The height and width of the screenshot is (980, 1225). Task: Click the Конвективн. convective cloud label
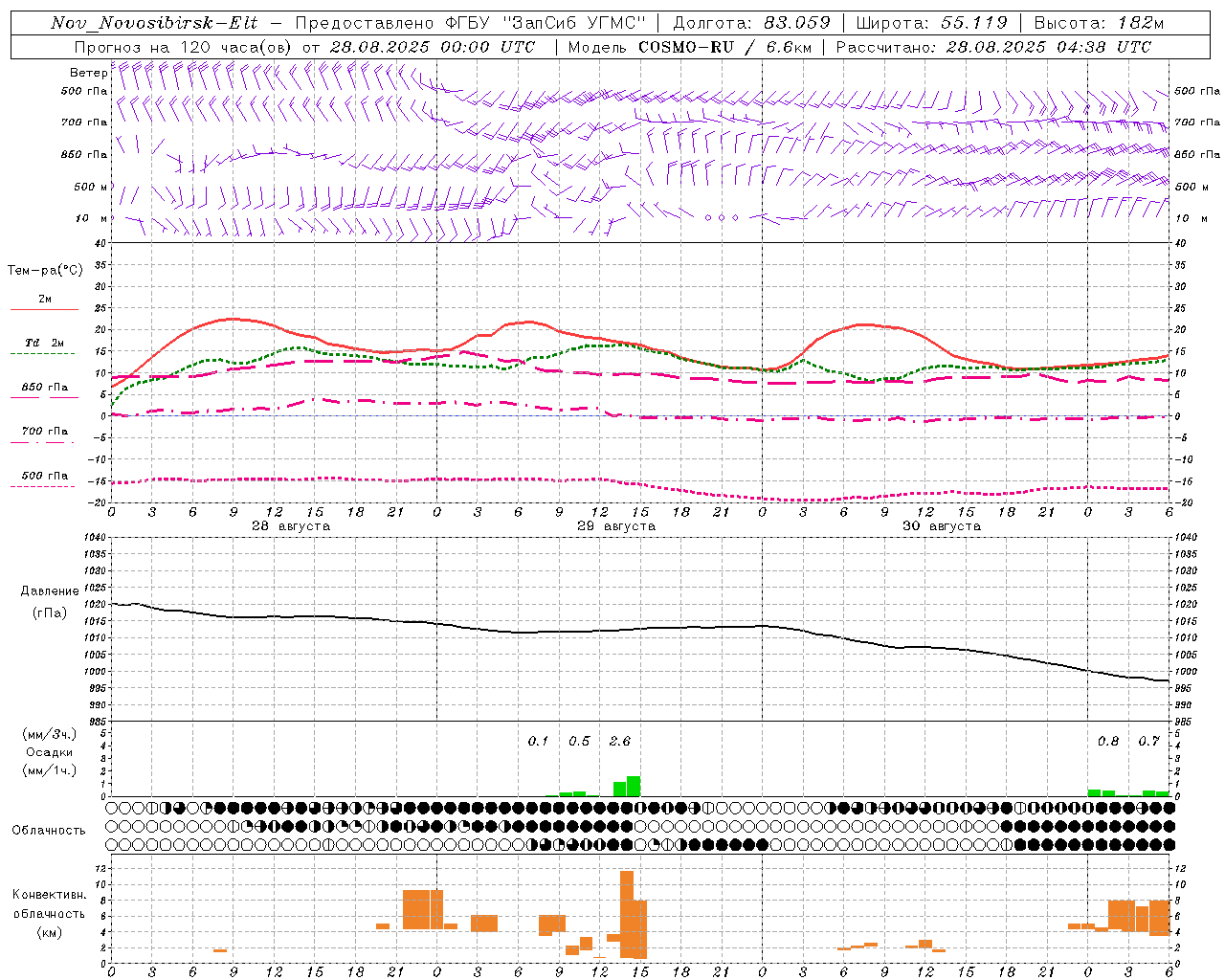pos(49,895)
